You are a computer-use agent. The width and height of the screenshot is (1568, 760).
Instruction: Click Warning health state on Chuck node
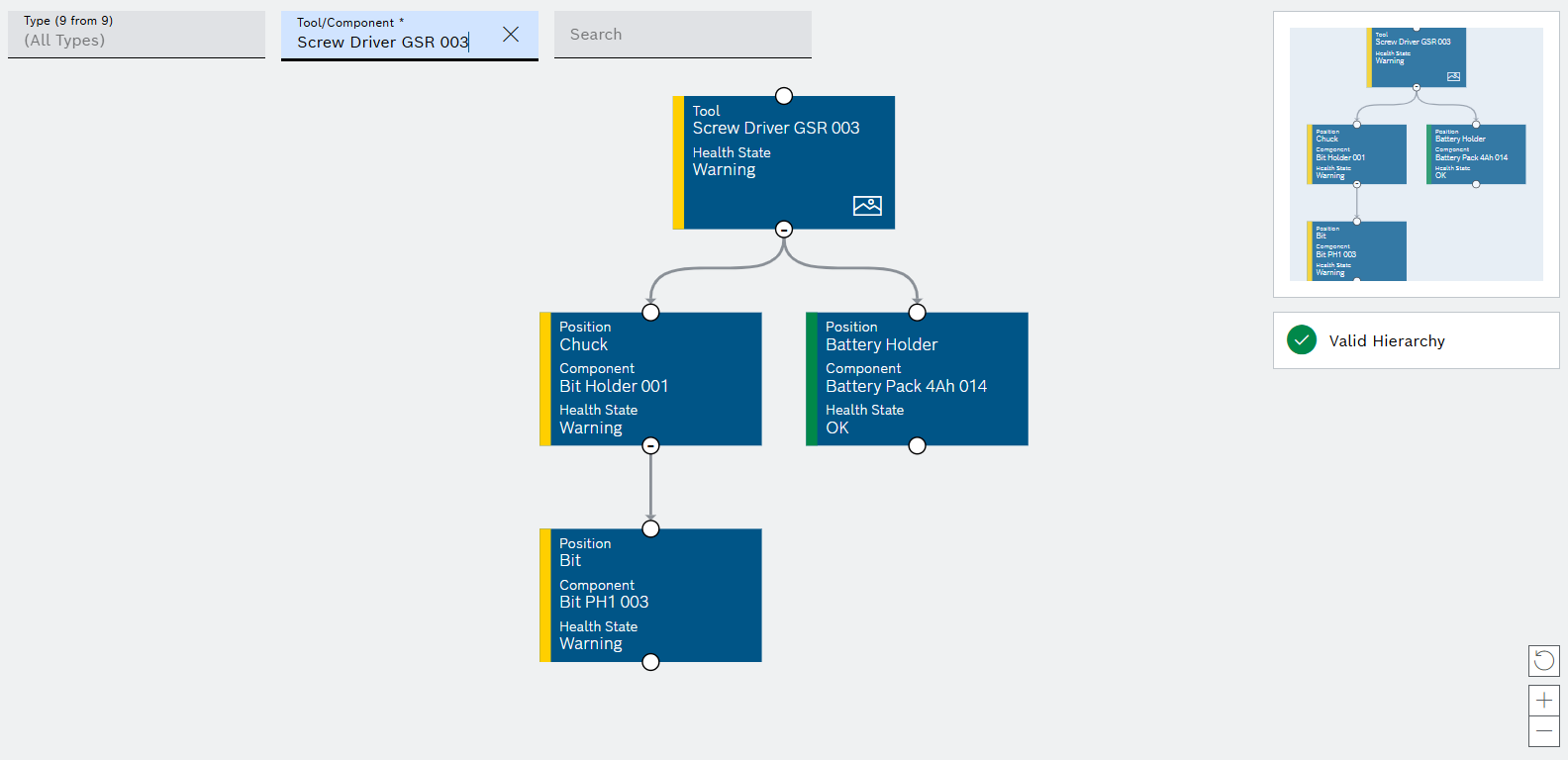pos(591,428)
